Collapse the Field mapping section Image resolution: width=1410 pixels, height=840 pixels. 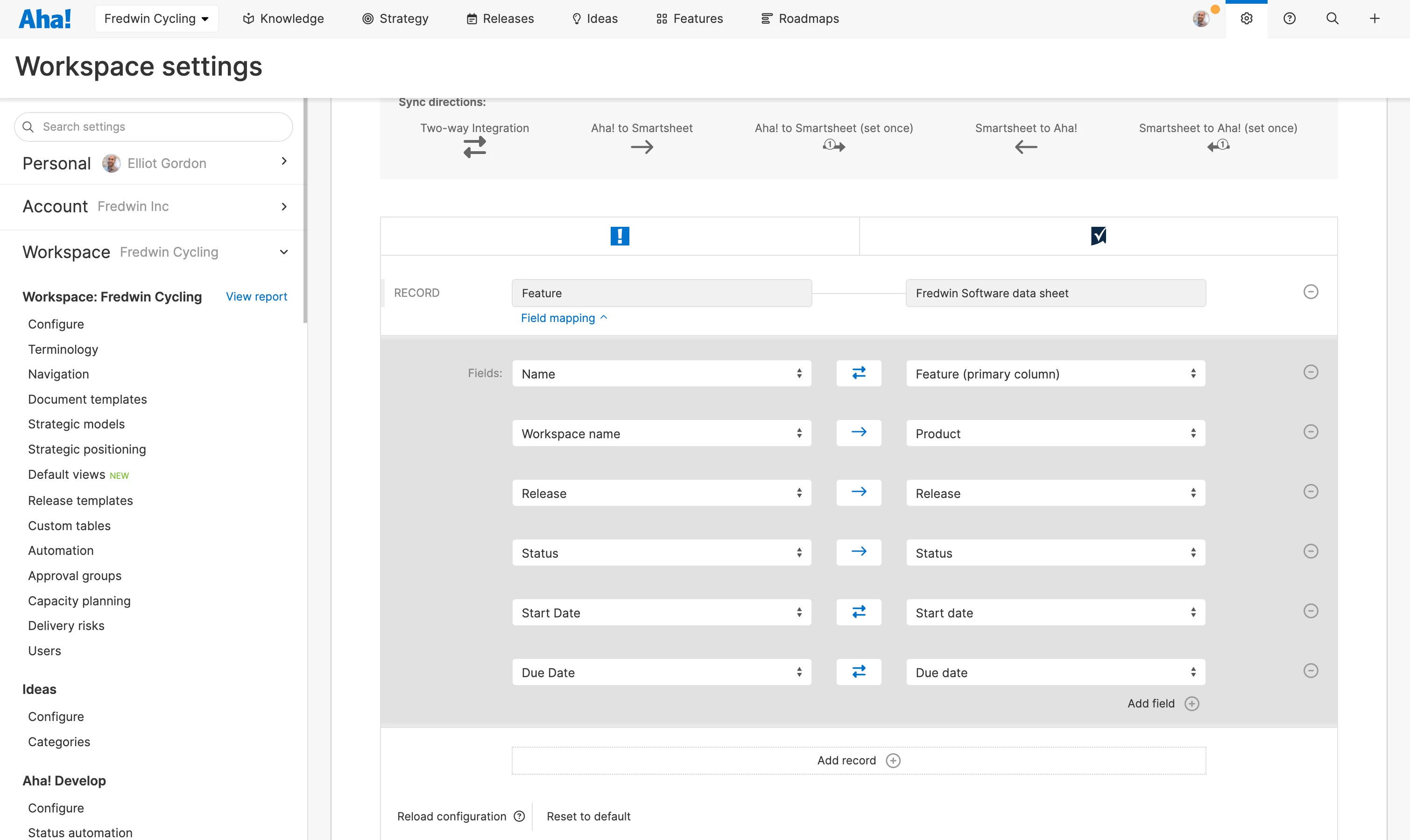coord(564,318)
